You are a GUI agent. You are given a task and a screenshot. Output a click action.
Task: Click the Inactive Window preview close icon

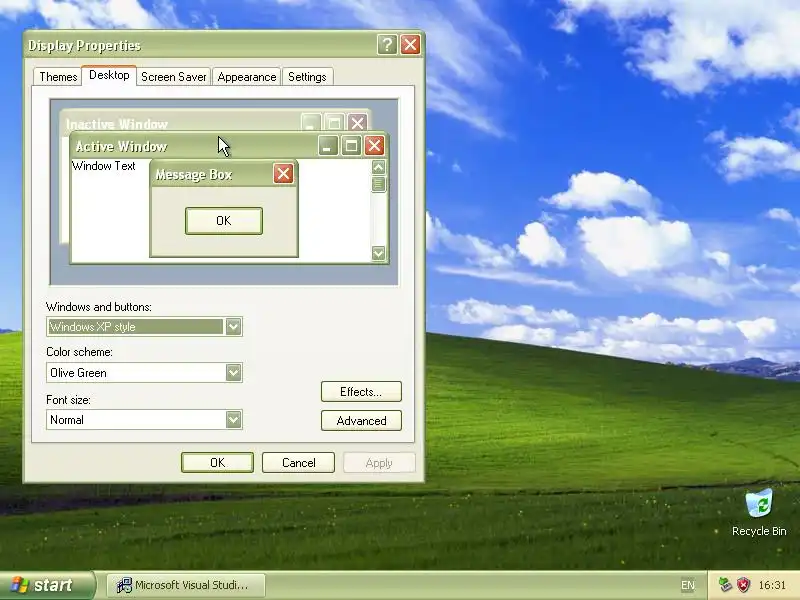(x=358, y=123)
